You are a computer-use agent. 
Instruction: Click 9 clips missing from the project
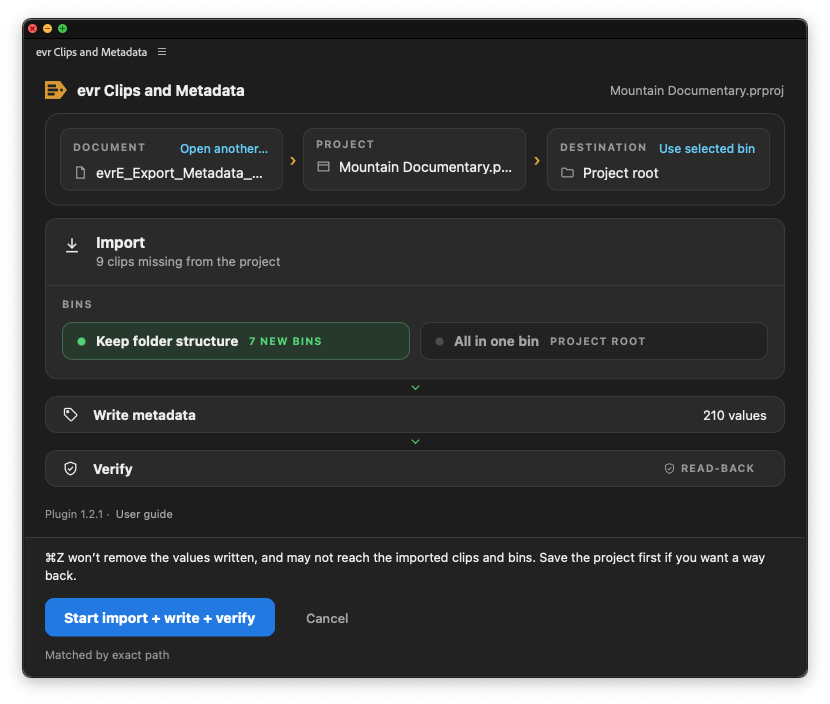click(x=188, y=261)
